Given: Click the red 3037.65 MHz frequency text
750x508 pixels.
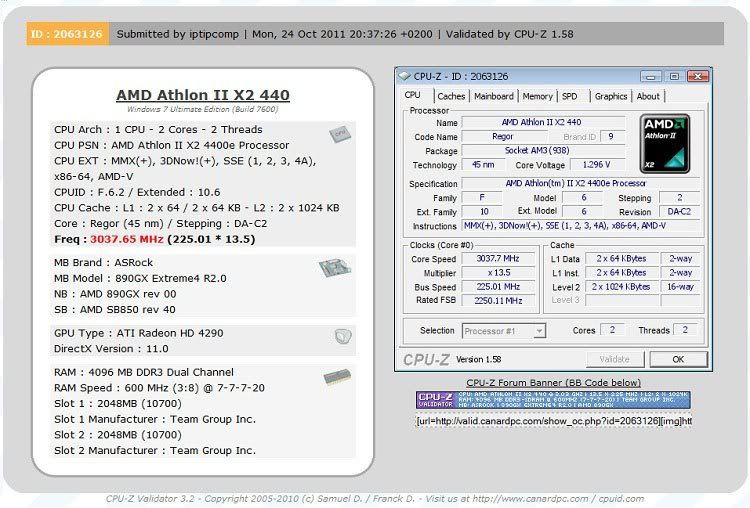Looking at the screenshot, I should tap(127, 239).
